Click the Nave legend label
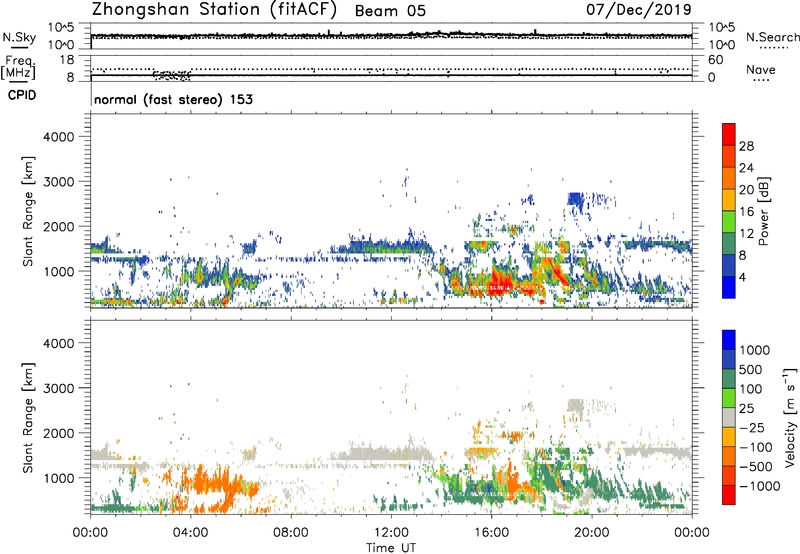The image size is (800, 554). coord(761,69)
